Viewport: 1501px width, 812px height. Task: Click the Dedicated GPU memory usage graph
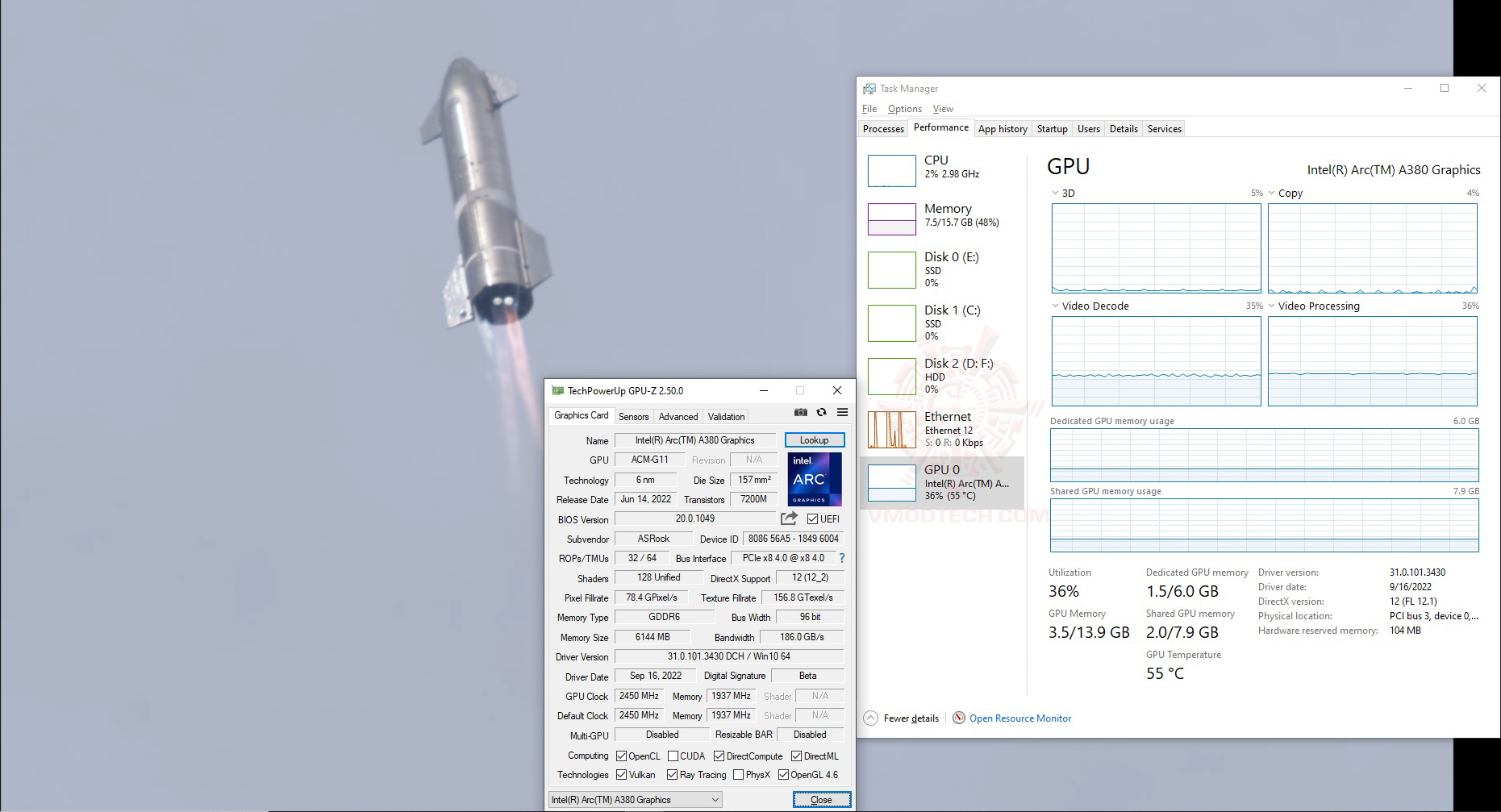click(1265, 455)
